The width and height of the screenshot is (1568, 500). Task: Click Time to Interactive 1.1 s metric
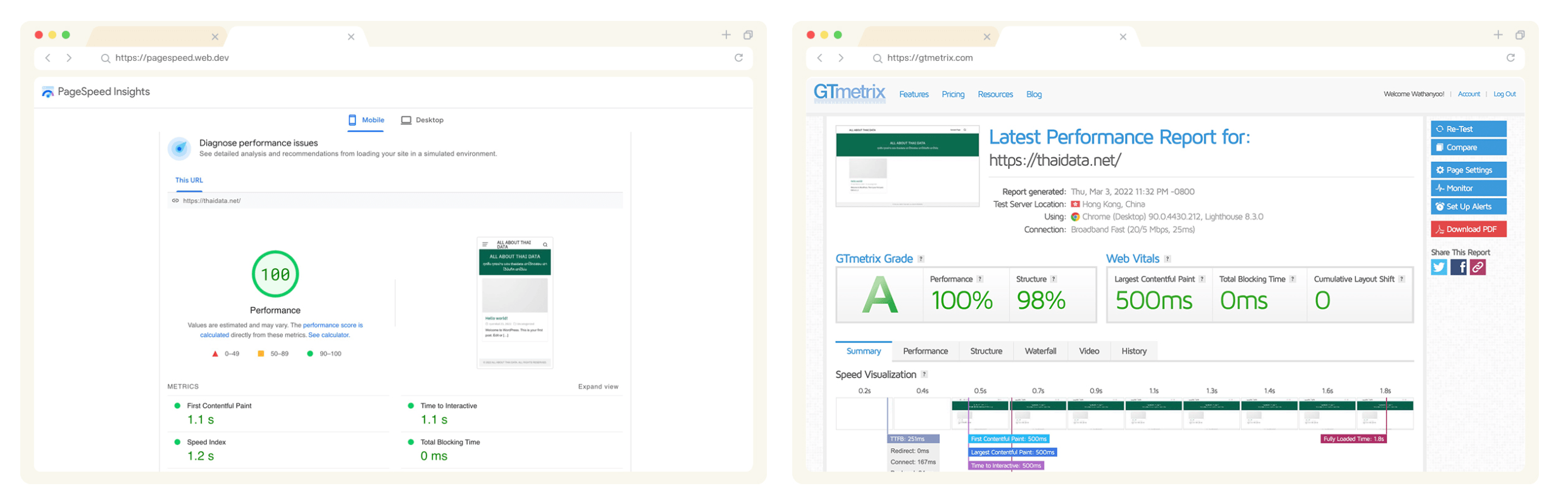512,413
